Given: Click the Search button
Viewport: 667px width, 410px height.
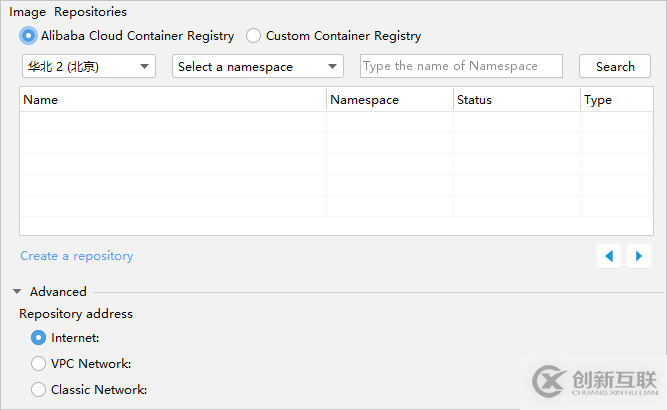Looking at the screenshot, I should tap(615, 66).
